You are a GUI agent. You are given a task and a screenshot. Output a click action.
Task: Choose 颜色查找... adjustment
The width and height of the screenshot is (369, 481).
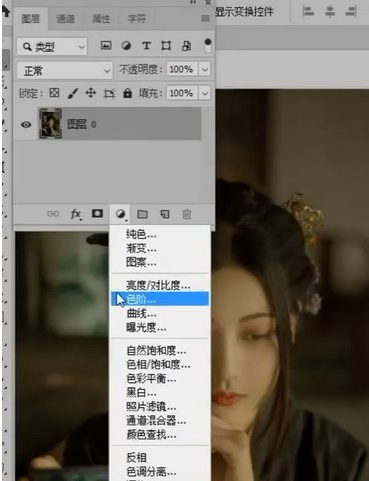(x=160, y=435)
